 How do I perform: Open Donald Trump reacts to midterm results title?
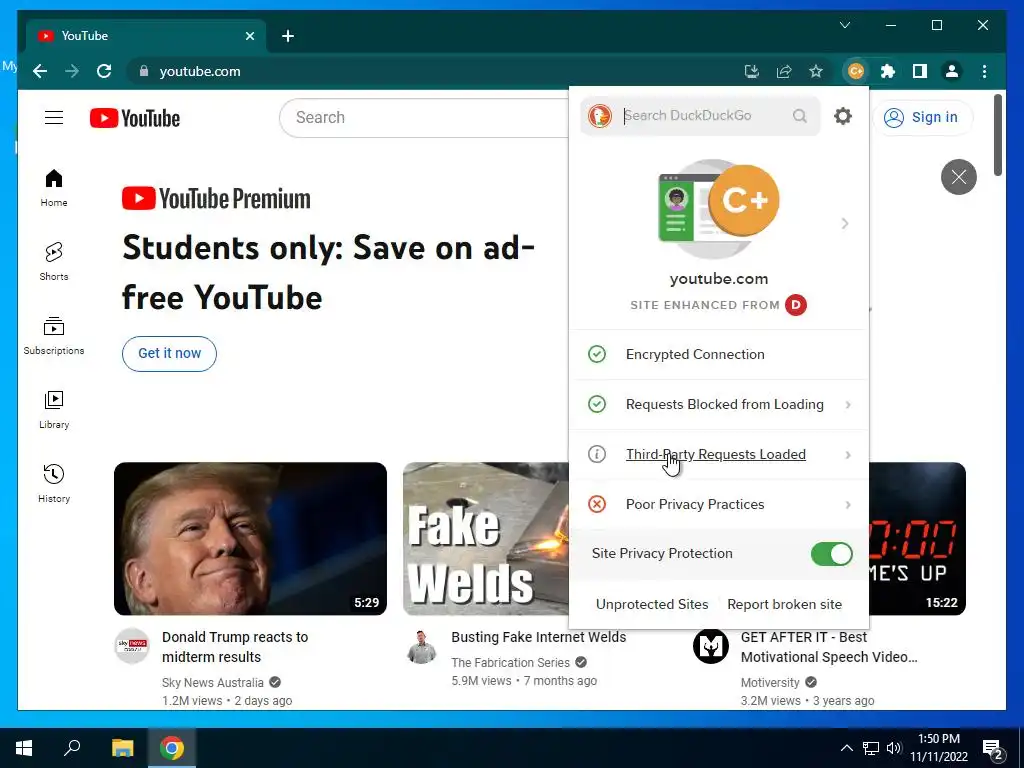tap(235, 647)
